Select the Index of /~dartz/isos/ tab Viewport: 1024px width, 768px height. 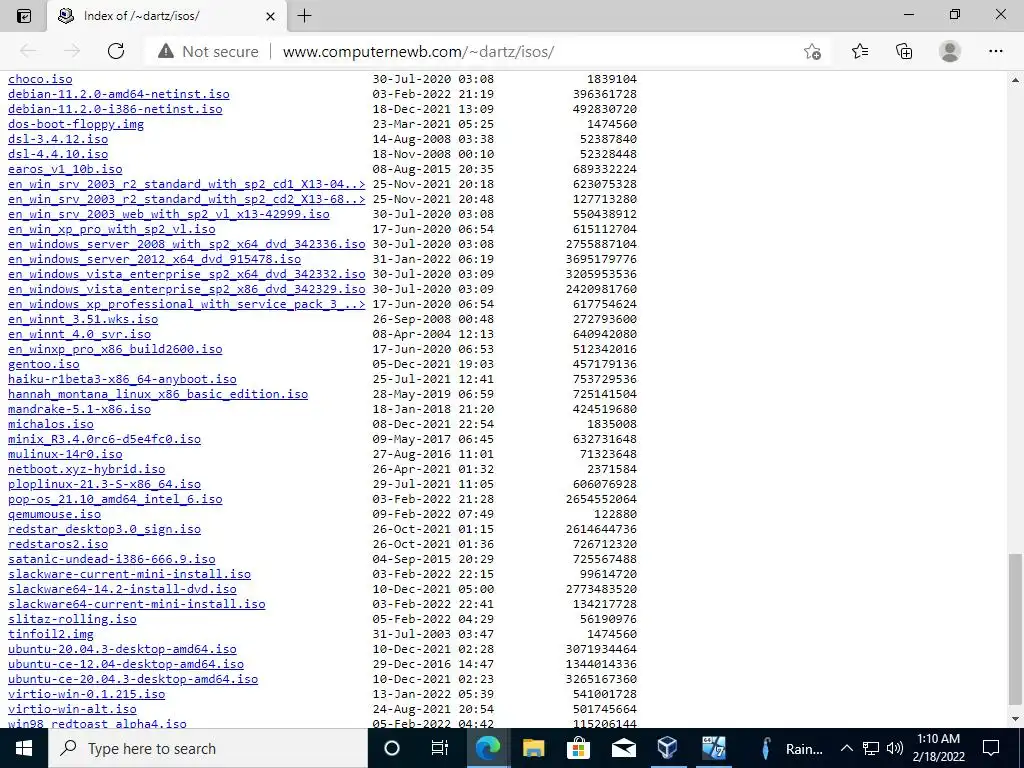click(167, 16)
